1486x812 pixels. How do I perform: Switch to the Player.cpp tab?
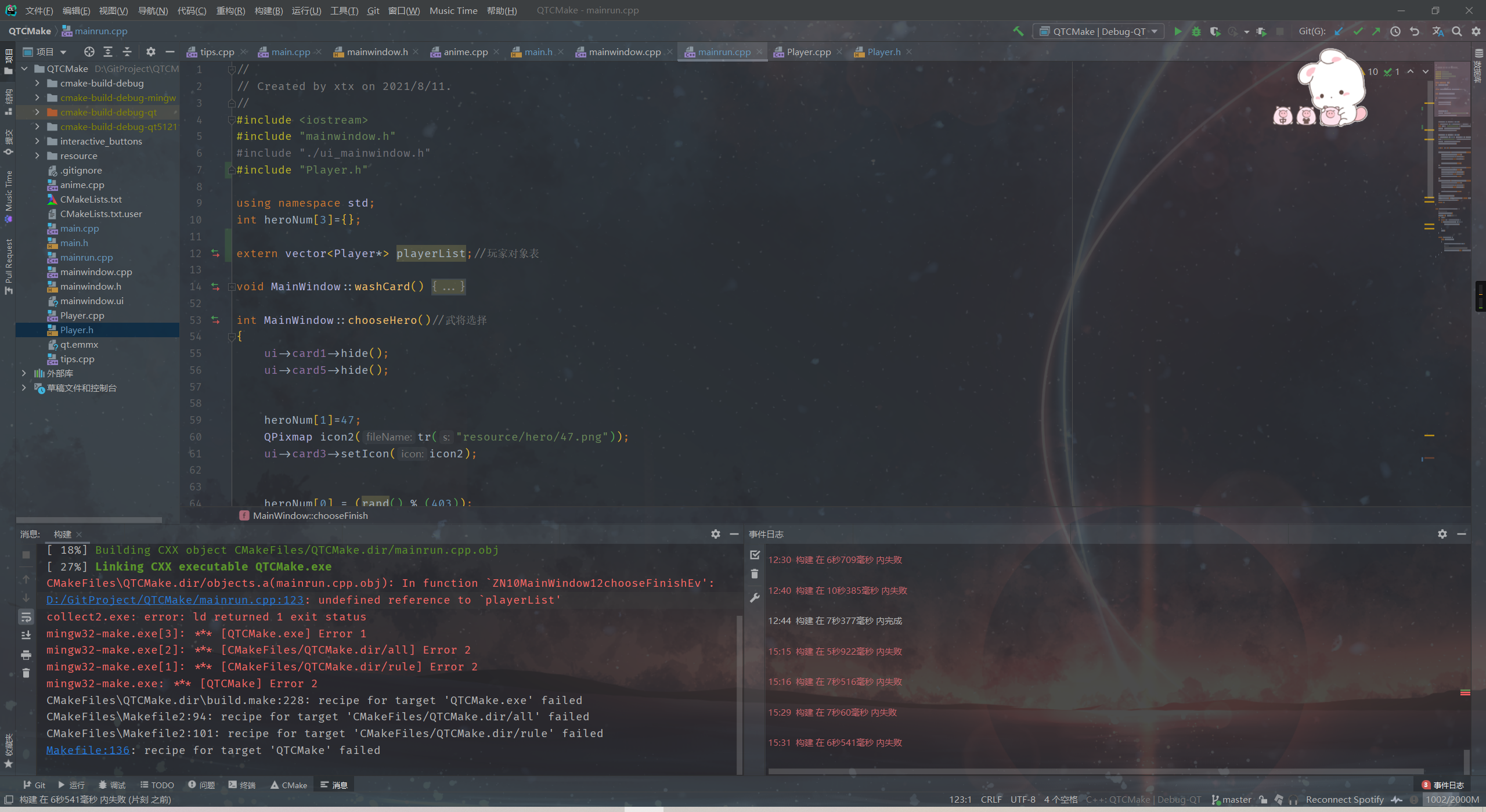point(808,52)
